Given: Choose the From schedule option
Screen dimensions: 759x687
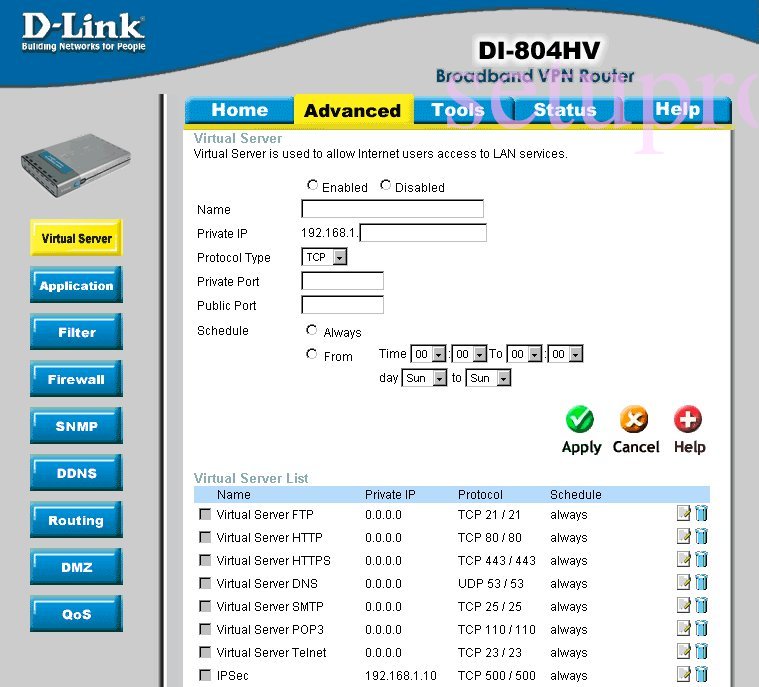Looking at the screenshot, I should [312, 354].
